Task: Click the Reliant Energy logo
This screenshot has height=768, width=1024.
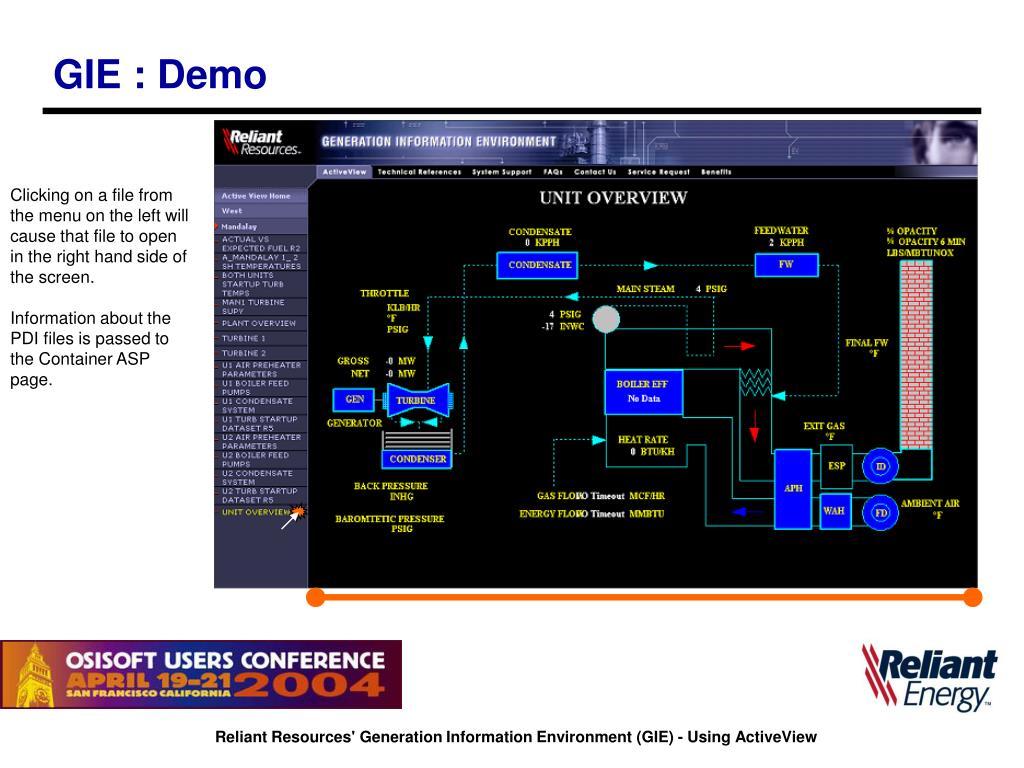Action: point(930,678)
